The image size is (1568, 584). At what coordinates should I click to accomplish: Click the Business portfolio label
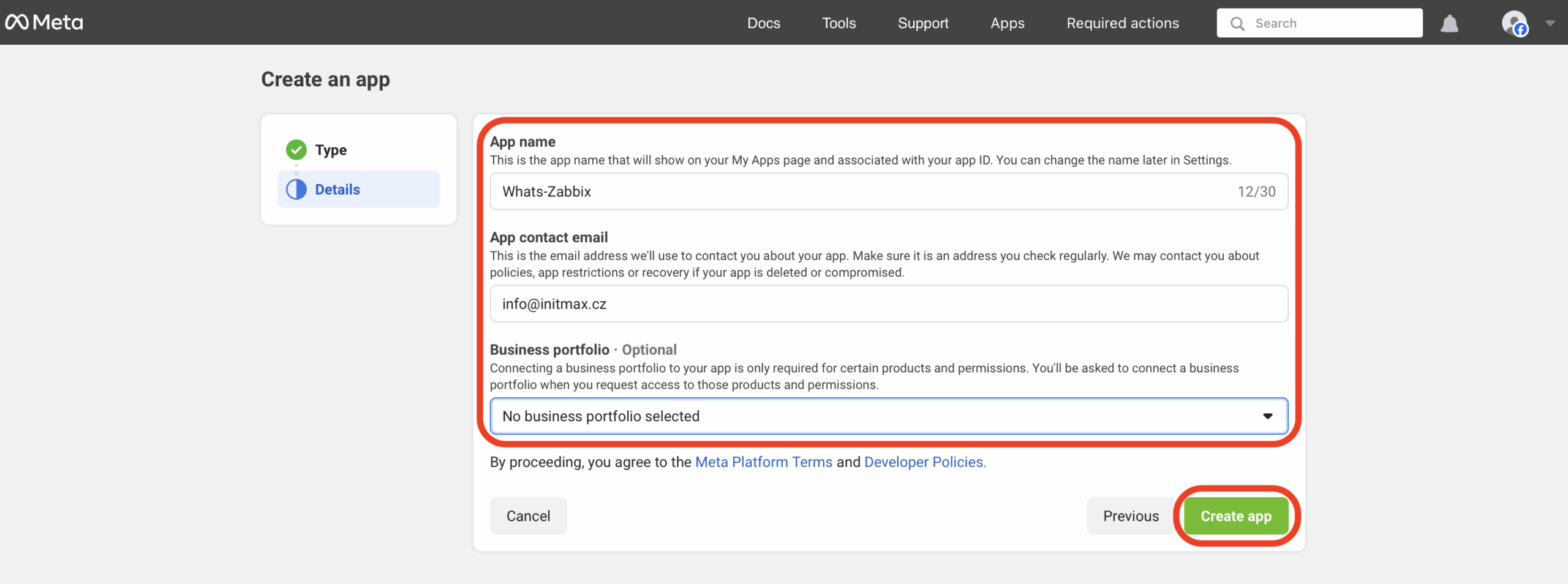click(x=549, y=350)
